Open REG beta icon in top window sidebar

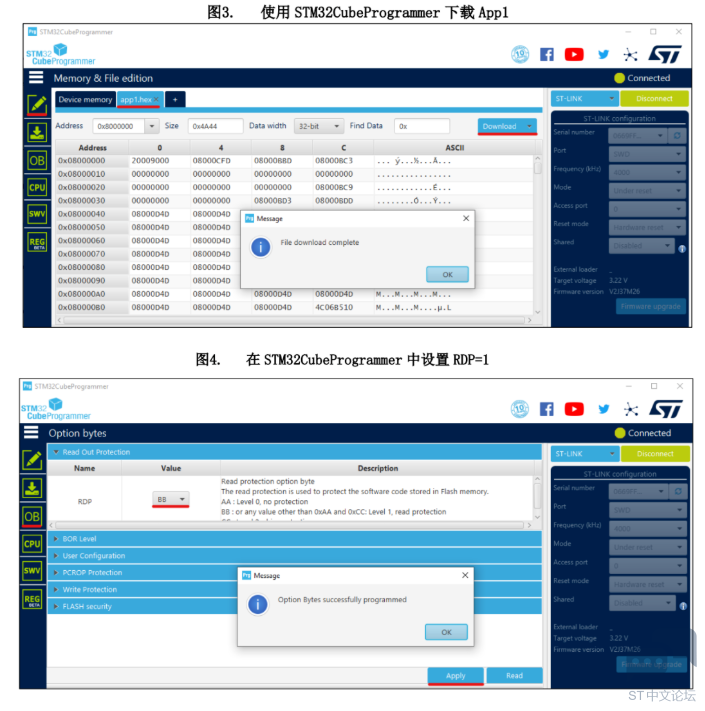pos(37,243)
